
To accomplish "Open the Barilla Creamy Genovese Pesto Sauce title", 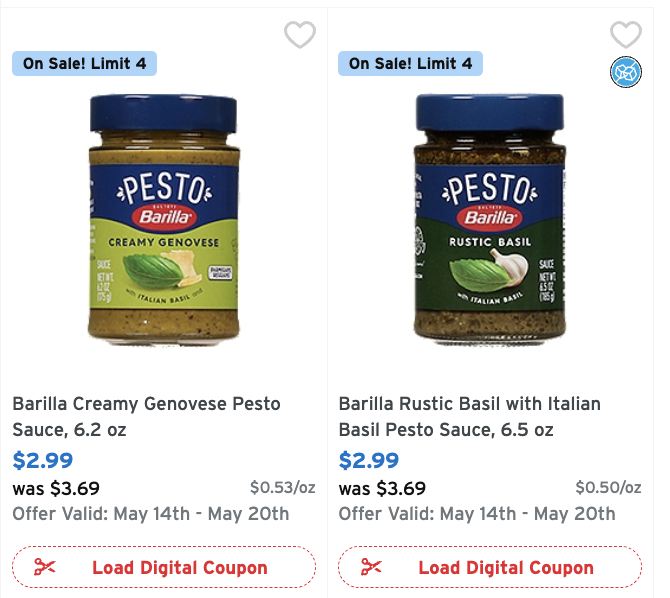I will (x=146, y=417).
